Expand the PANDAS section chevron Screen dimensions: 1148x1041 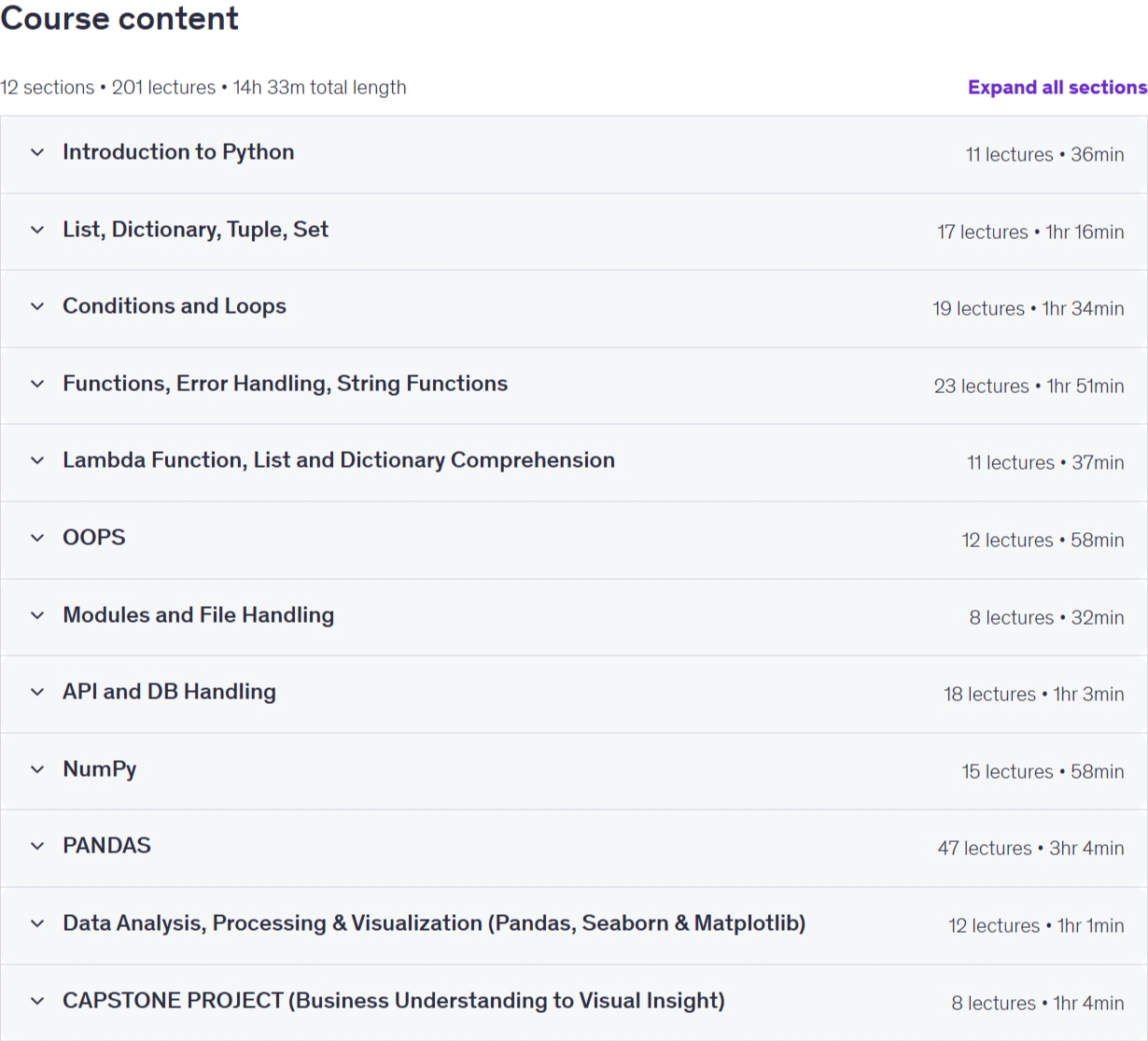(x=37, y=846)
